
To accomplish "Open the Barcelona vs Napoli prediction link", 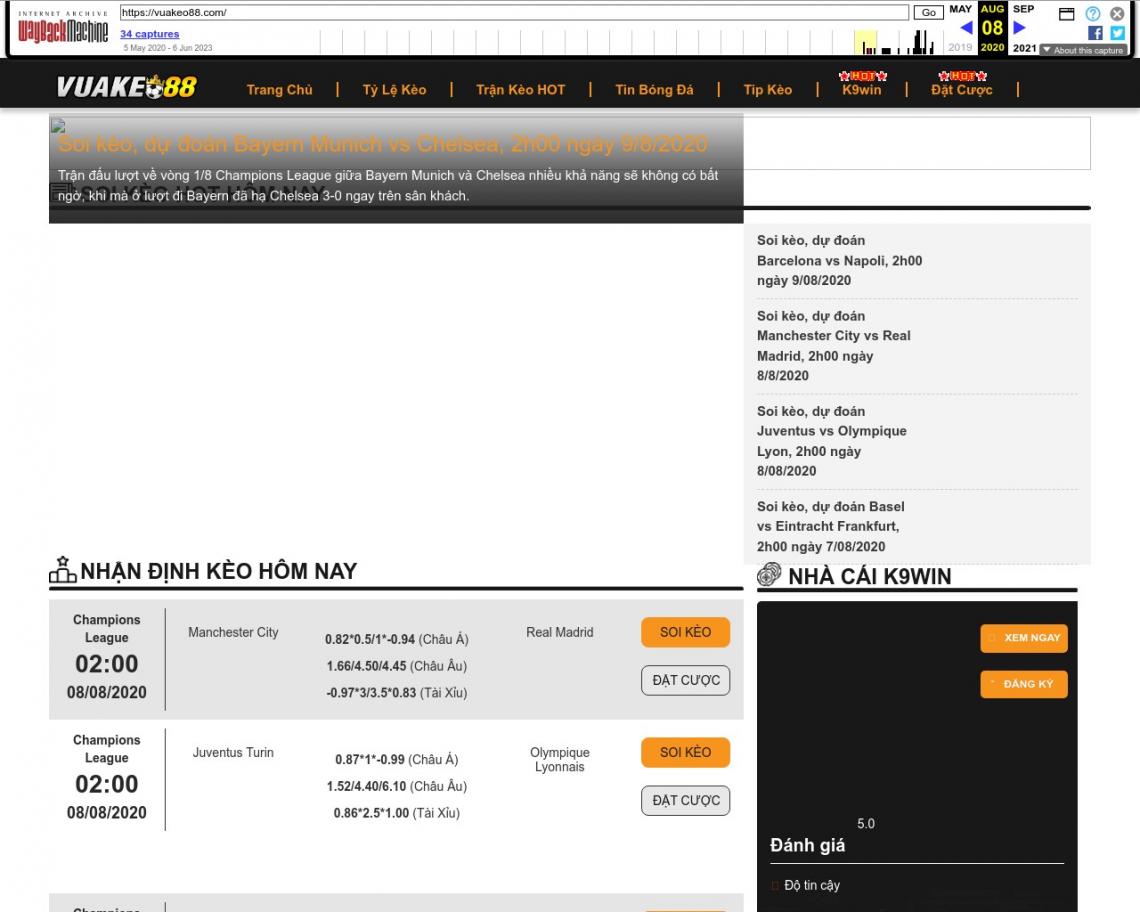I will pos(840,260).
